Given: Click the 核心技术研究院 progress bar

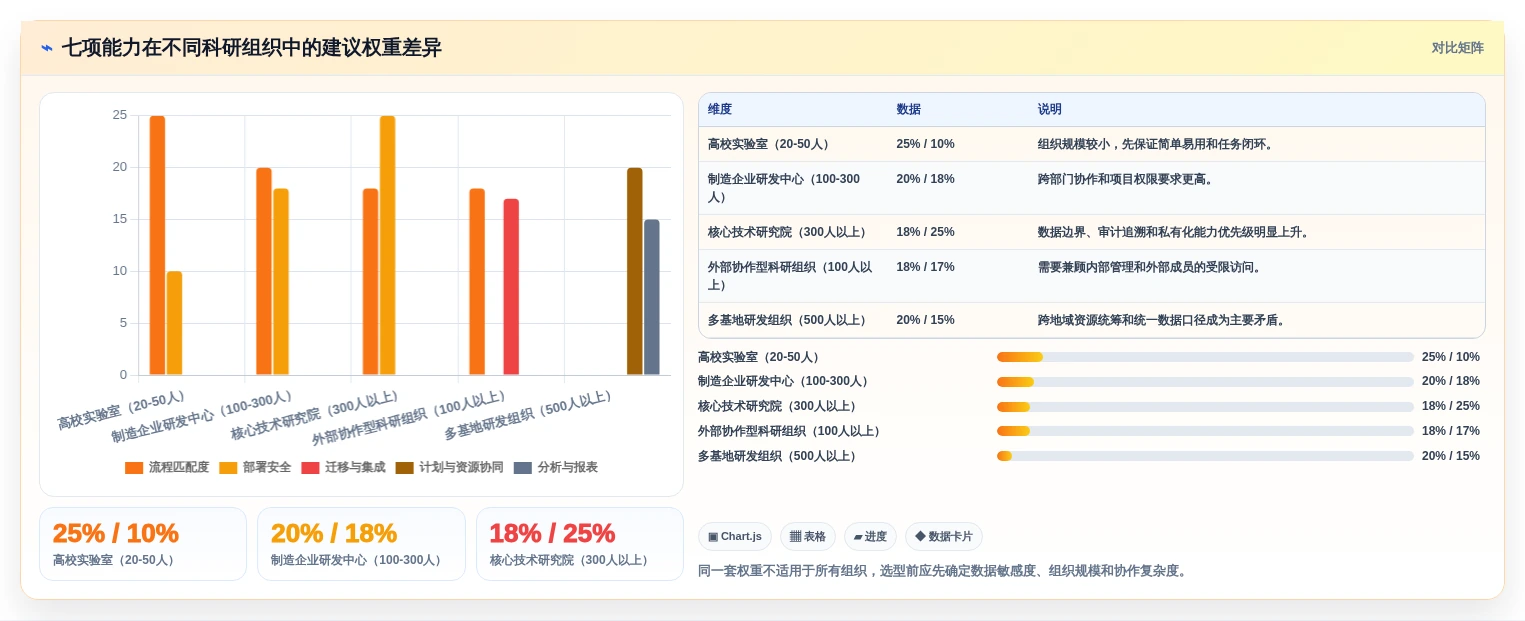Looking at the screenshot, I should tap(1205, 406).
